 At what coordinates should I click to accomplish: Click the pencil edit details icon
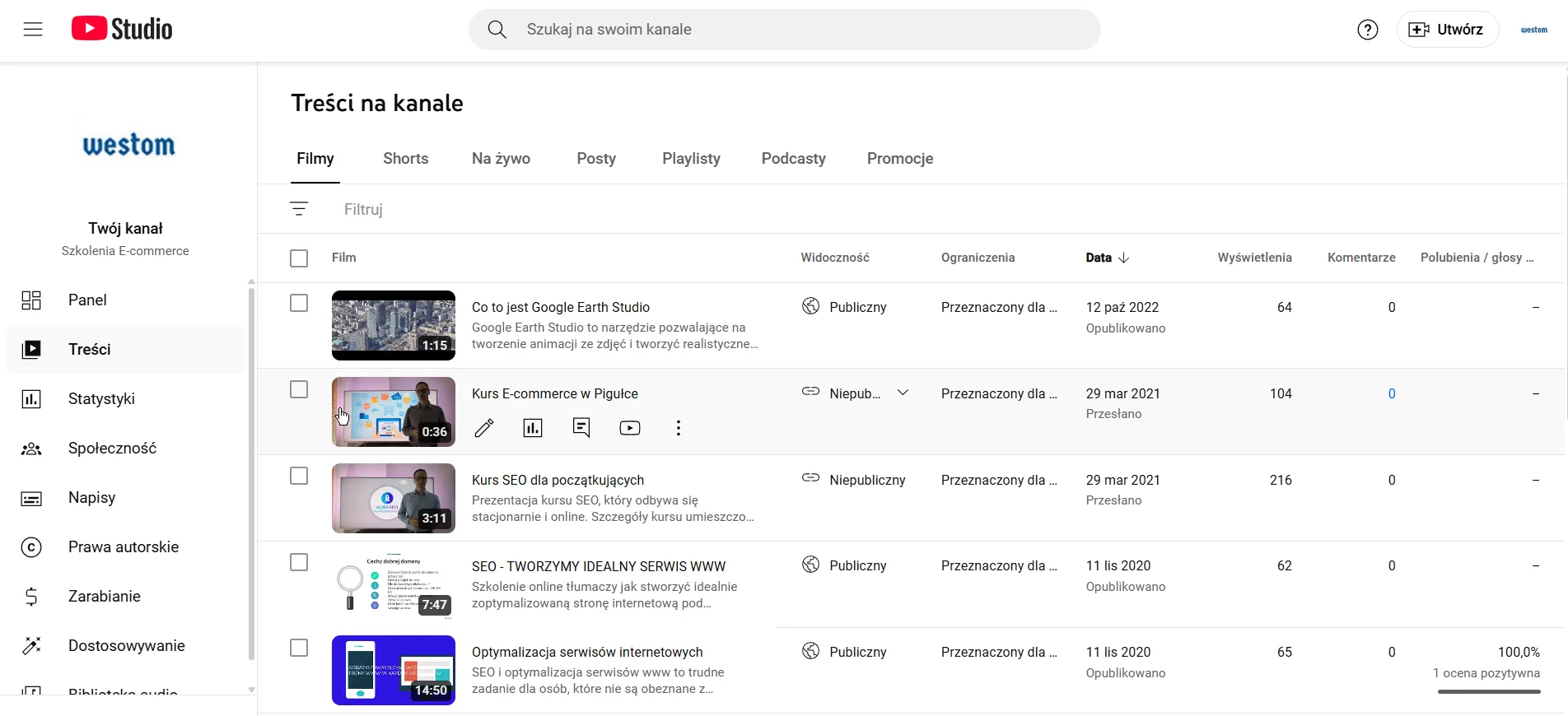coord(484,428)
